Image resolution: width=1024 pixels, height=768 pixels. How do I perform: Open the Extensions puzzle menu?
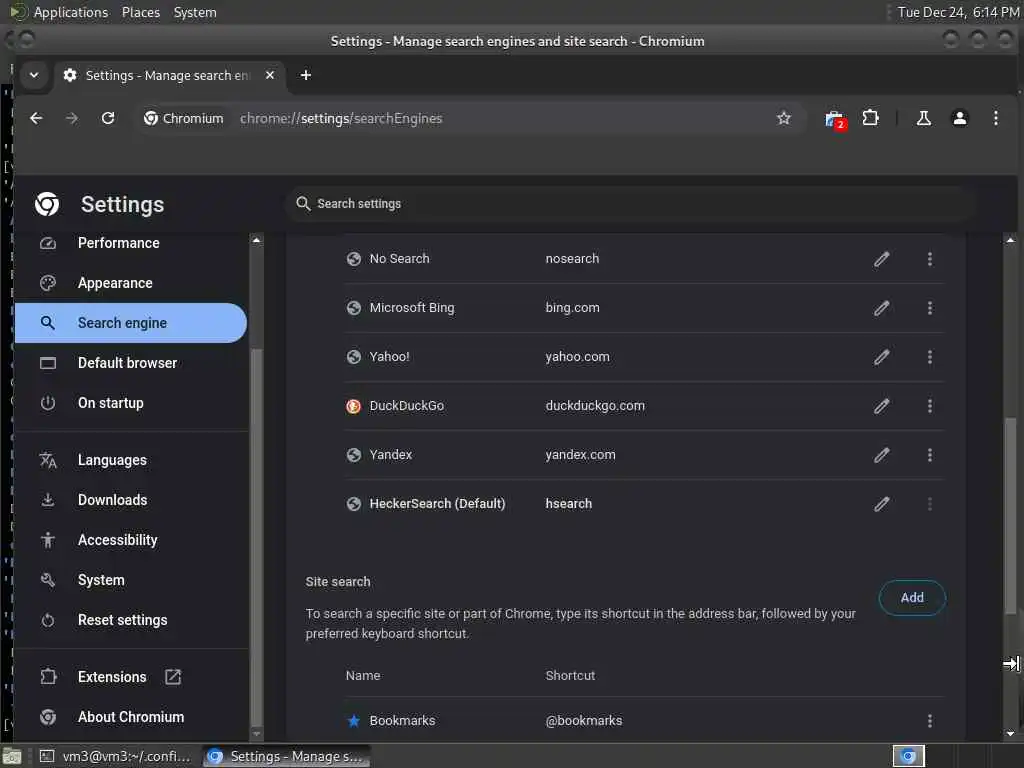[871, 118]
